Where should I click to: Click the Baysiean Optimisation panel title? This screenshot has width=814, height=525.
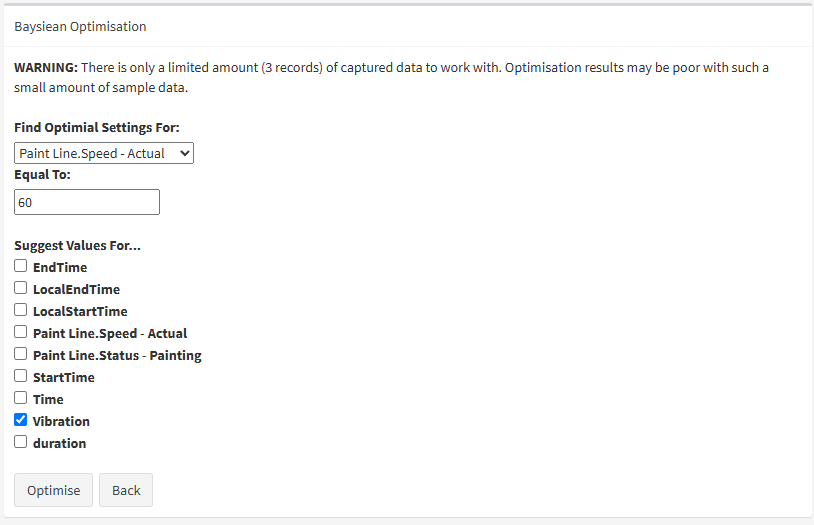[80, 26]
